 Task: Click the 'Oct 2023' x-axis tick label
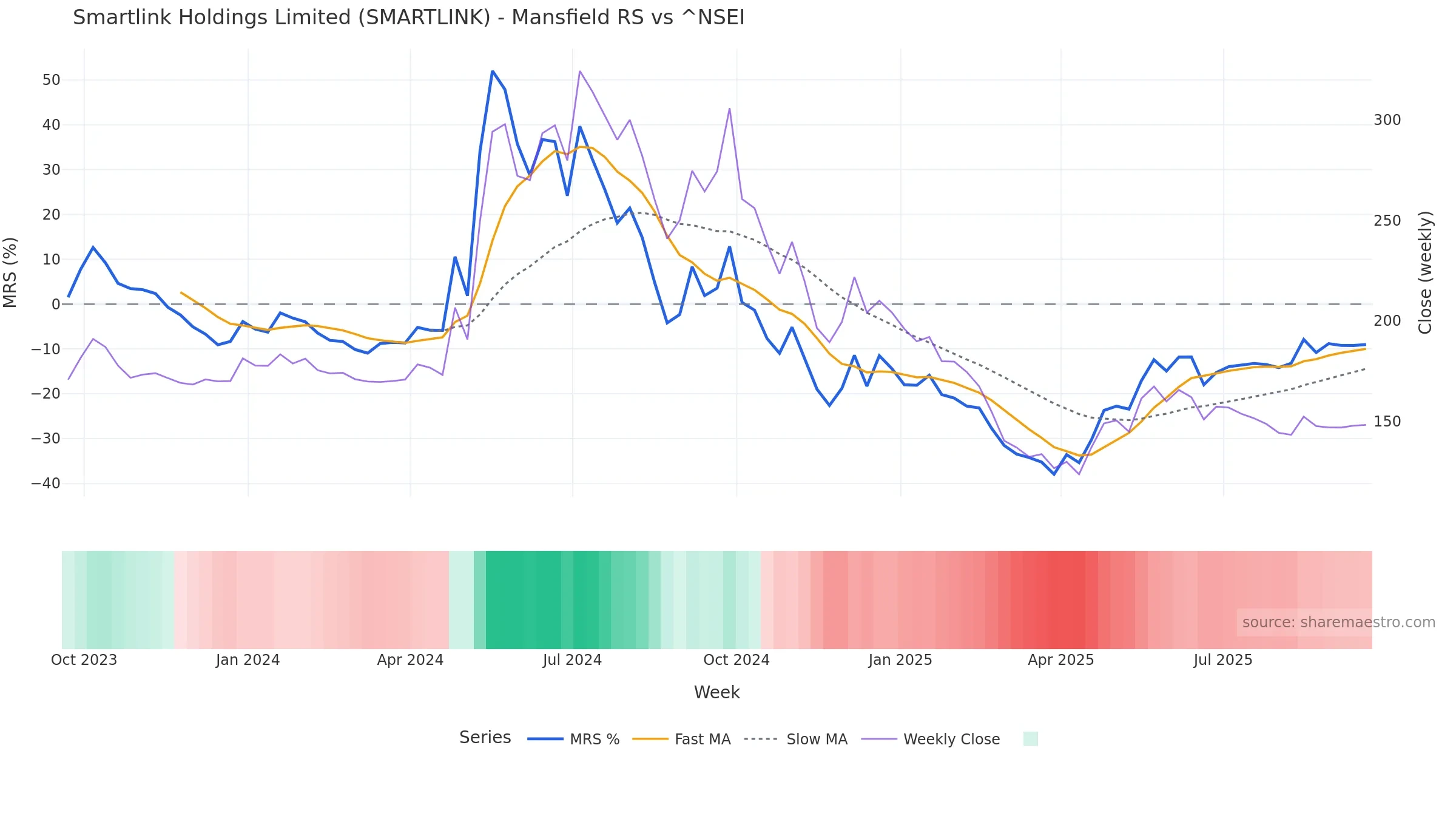coord(84,659)
